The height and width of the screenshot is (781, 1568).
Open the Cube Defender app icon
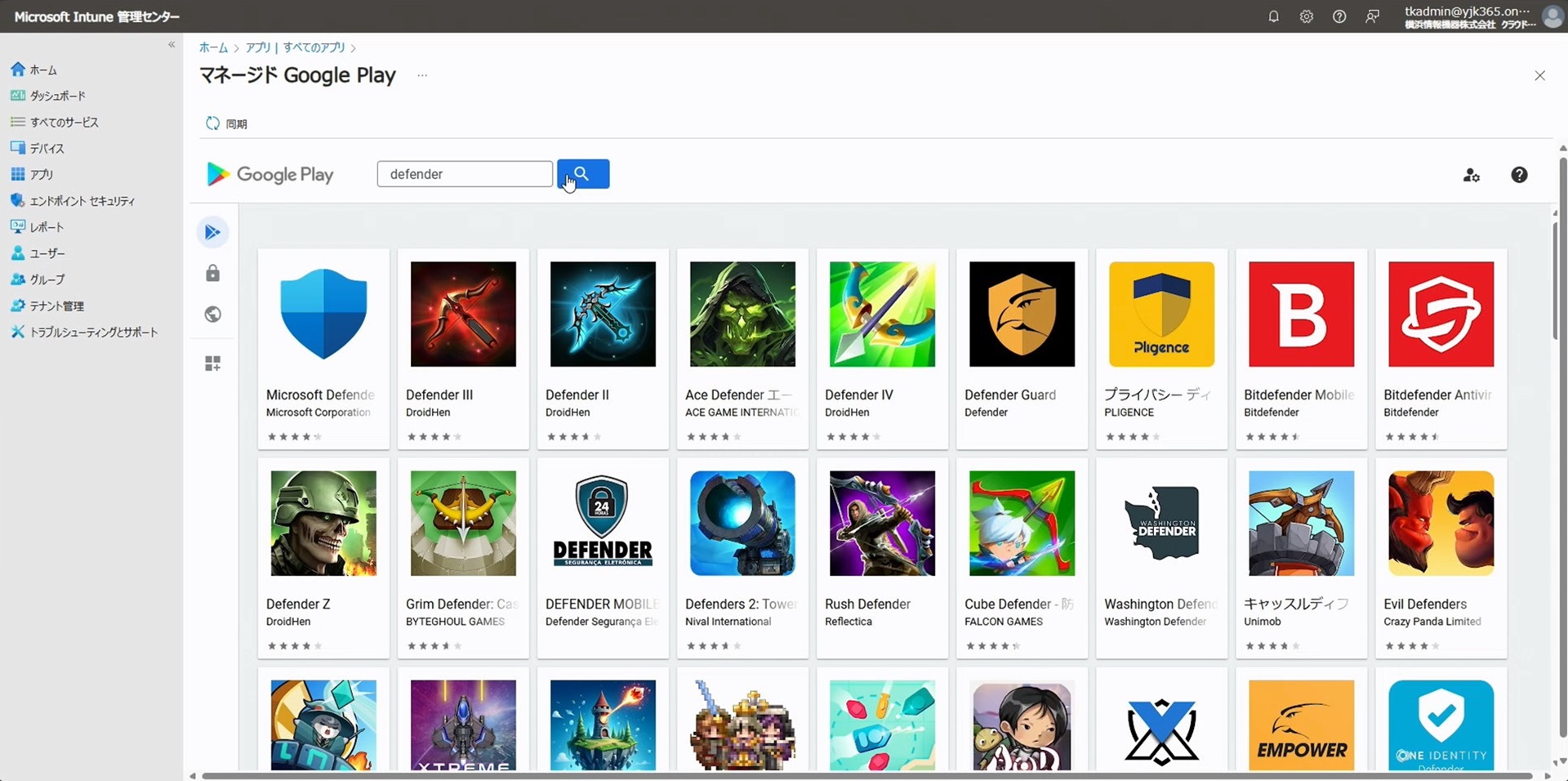pos(1022,523)
